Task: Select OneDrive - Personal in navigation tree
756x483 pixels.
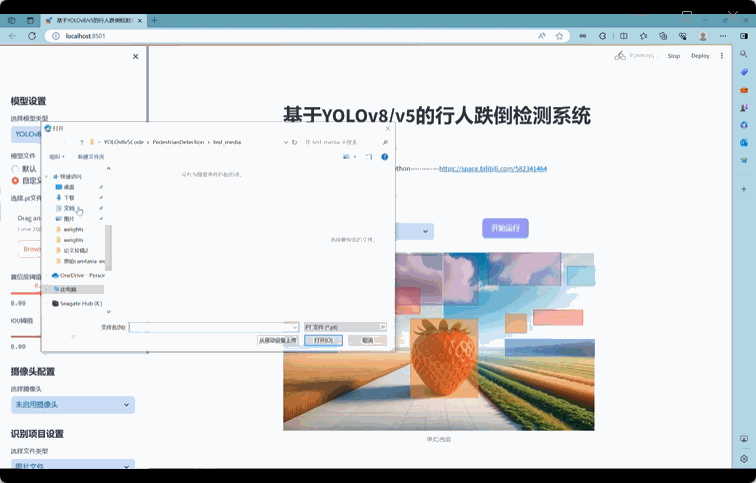Action: pyautogui.click(x=78, y=275)
